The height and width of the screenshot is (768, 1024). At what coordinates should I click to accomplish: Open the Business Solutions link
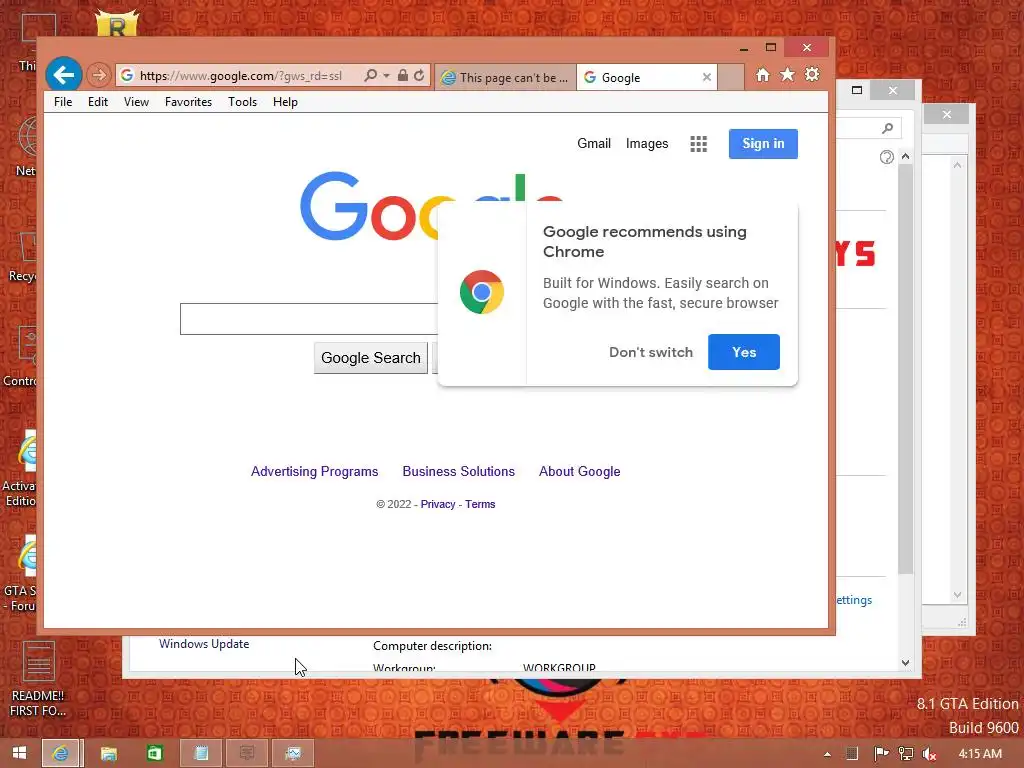pyautogui.click(x=458, y=472)
